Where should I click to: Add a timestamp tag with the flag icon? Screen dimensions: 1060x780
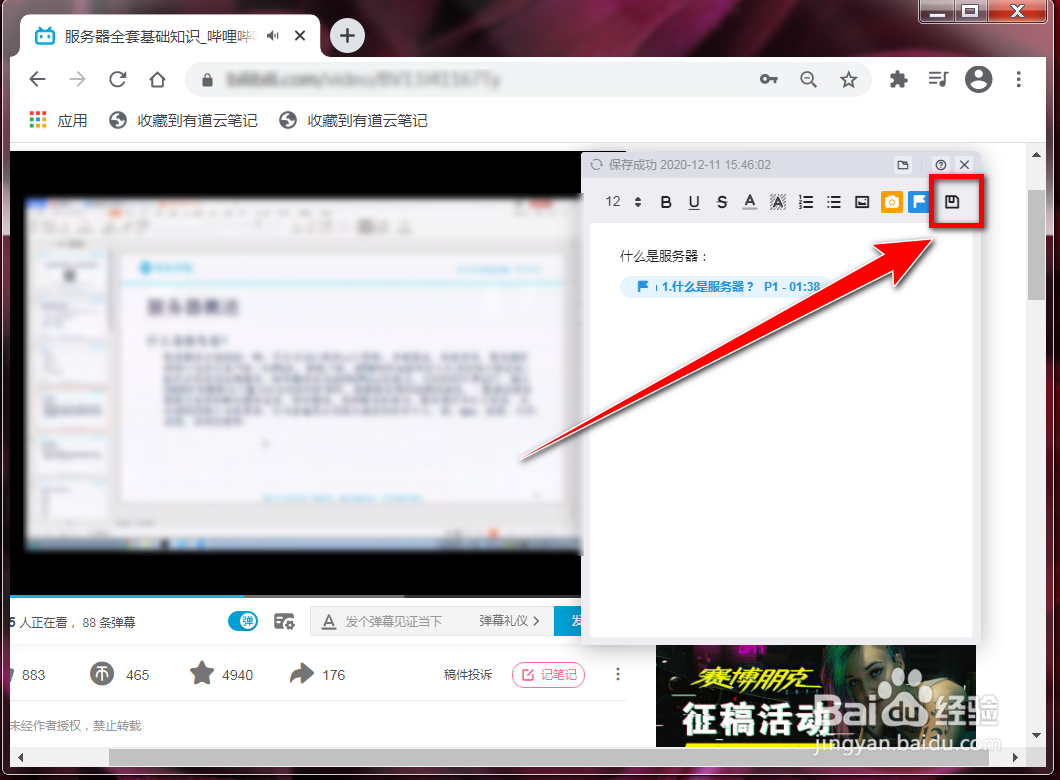point(919,201)
